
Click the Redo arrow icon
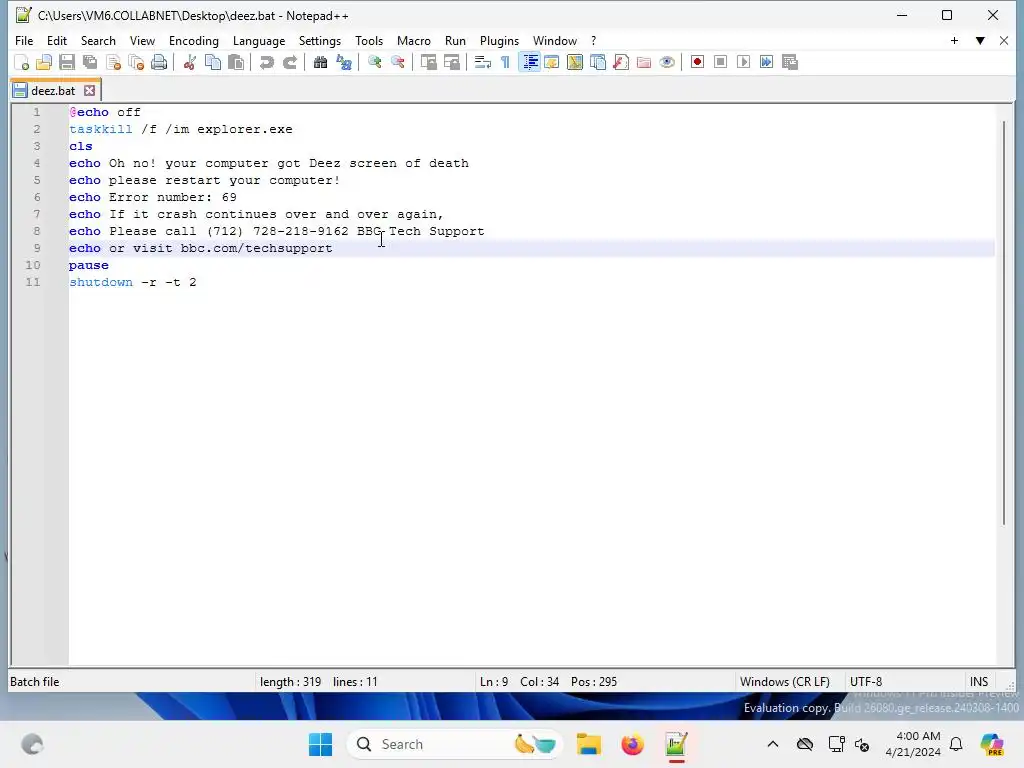(290, 62)
